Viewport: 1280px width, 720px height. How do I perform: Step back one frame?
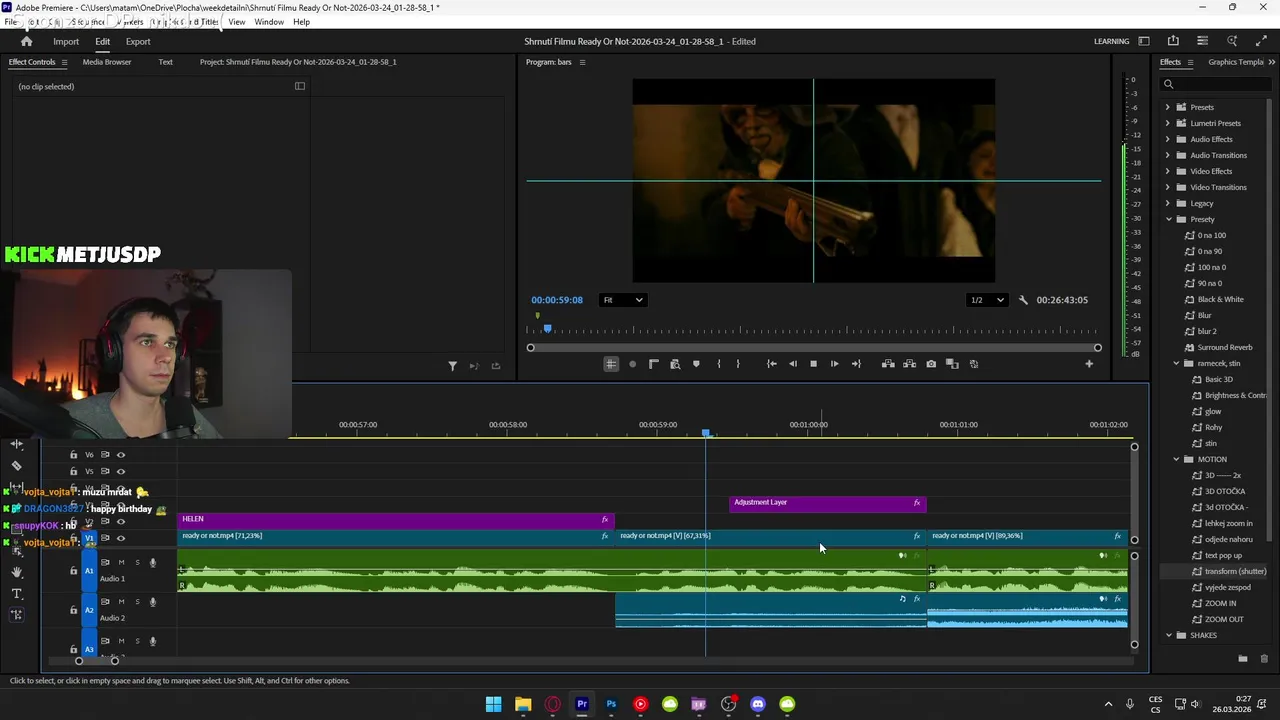(792, 364)
